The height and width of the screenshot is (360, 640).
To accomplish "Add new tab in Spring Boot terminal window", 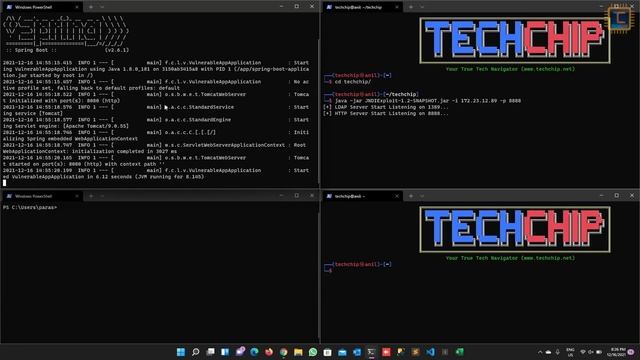I will [x=91, y=7].
